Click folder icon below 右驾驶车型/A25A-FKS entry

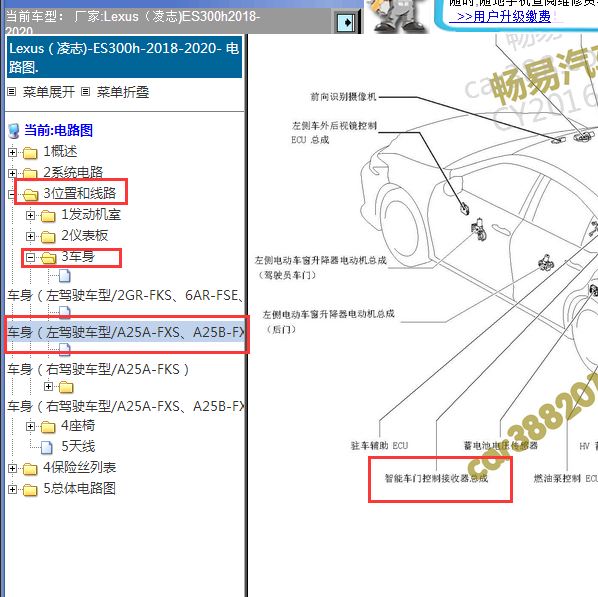tap(66, 387)
